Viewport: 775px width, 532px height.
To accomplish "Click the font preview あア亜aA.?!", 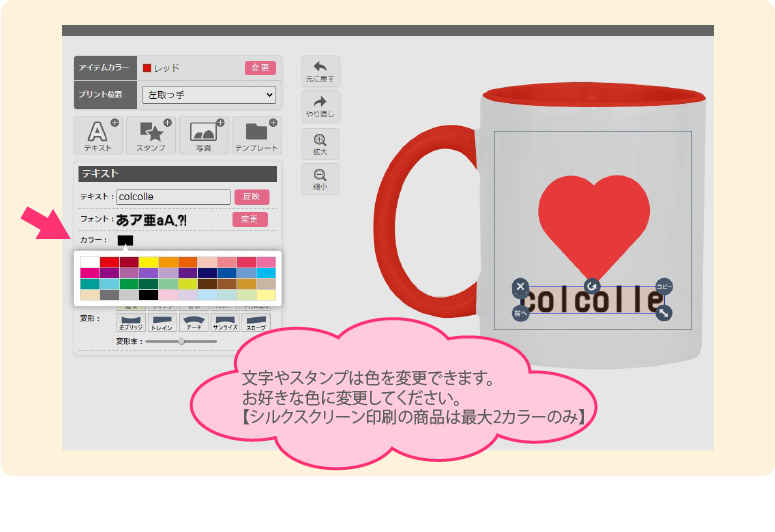I will (151, 220).
